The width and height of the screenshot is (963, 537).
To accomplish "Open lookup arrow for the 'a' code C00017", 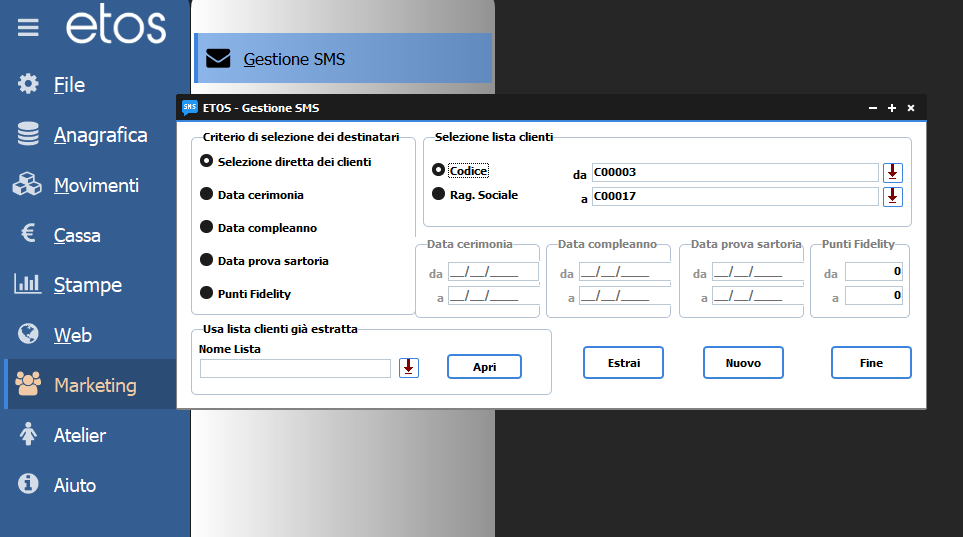I will pyautogui.click(x=892, y=197).
